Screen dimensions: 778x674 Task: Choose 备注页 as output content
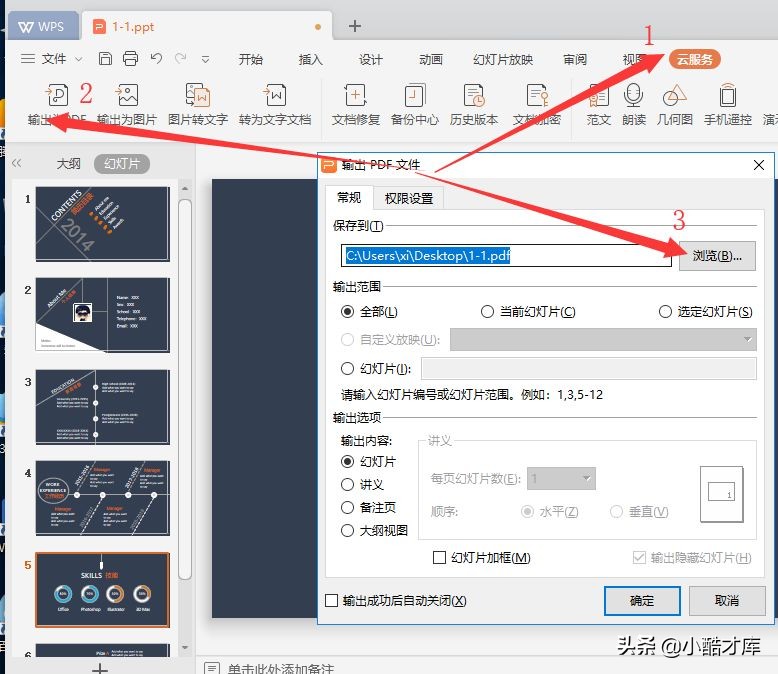click(347, 507)
